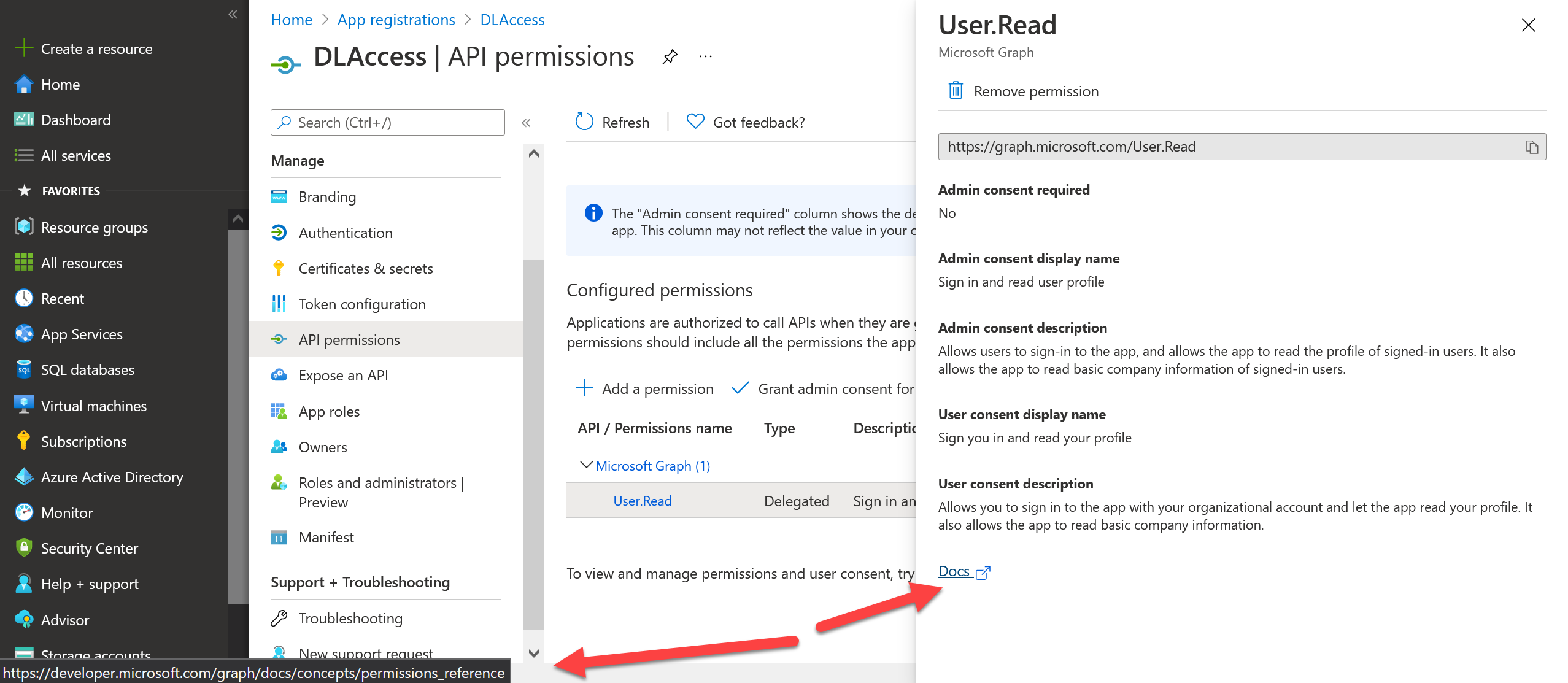The width and height of the screenshot is (1568, 683).
Task: Collapse the Microsoft Graph permissions group
Action: [x=585, y=465]
